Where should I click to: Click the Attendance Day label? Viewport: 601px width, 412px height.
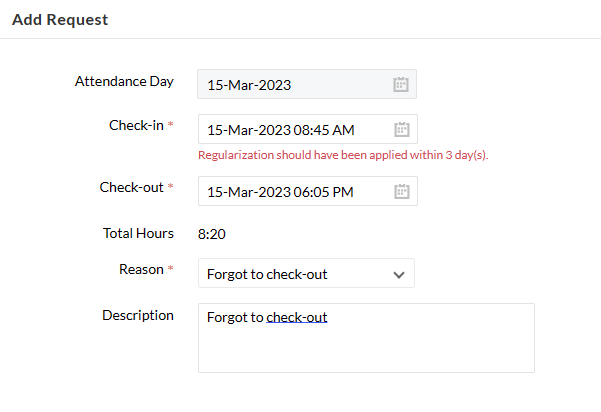tap(124, 81)
